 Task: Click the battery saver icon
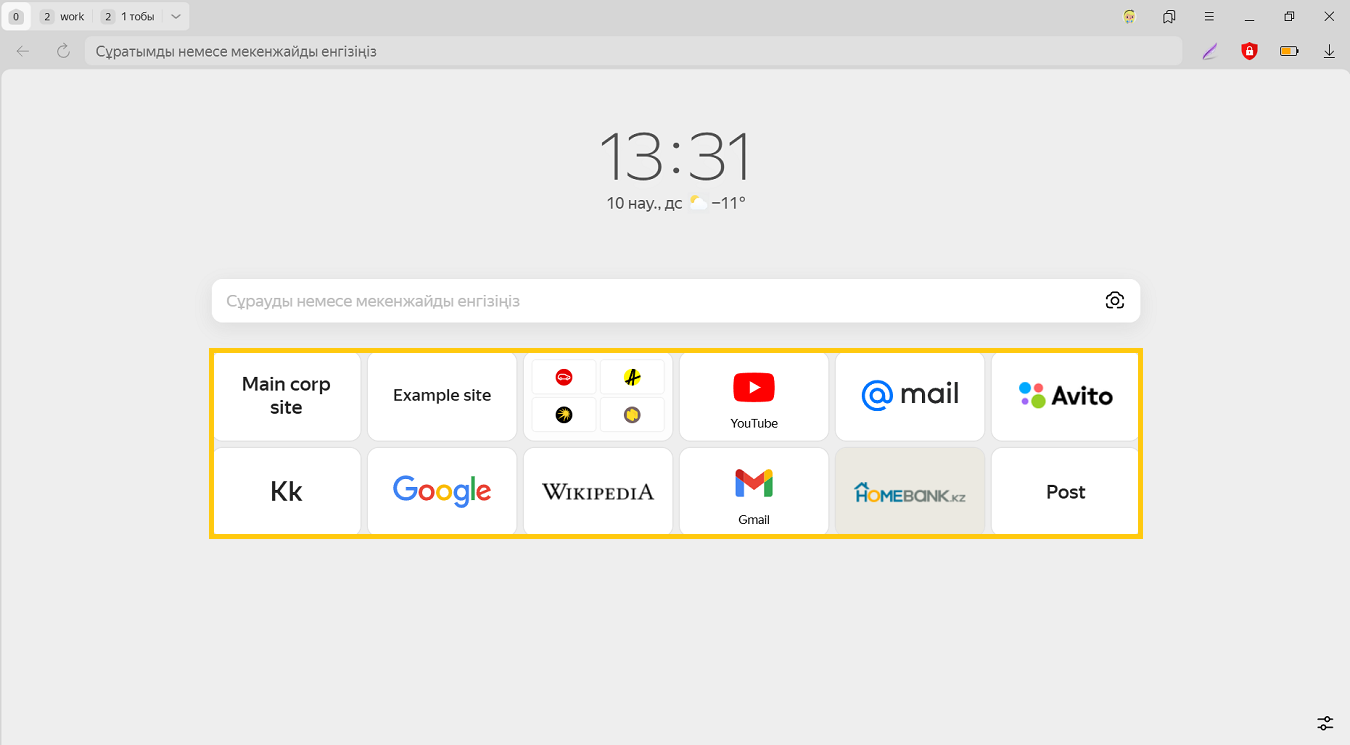pyautogui.click(x=1289, y=51)
